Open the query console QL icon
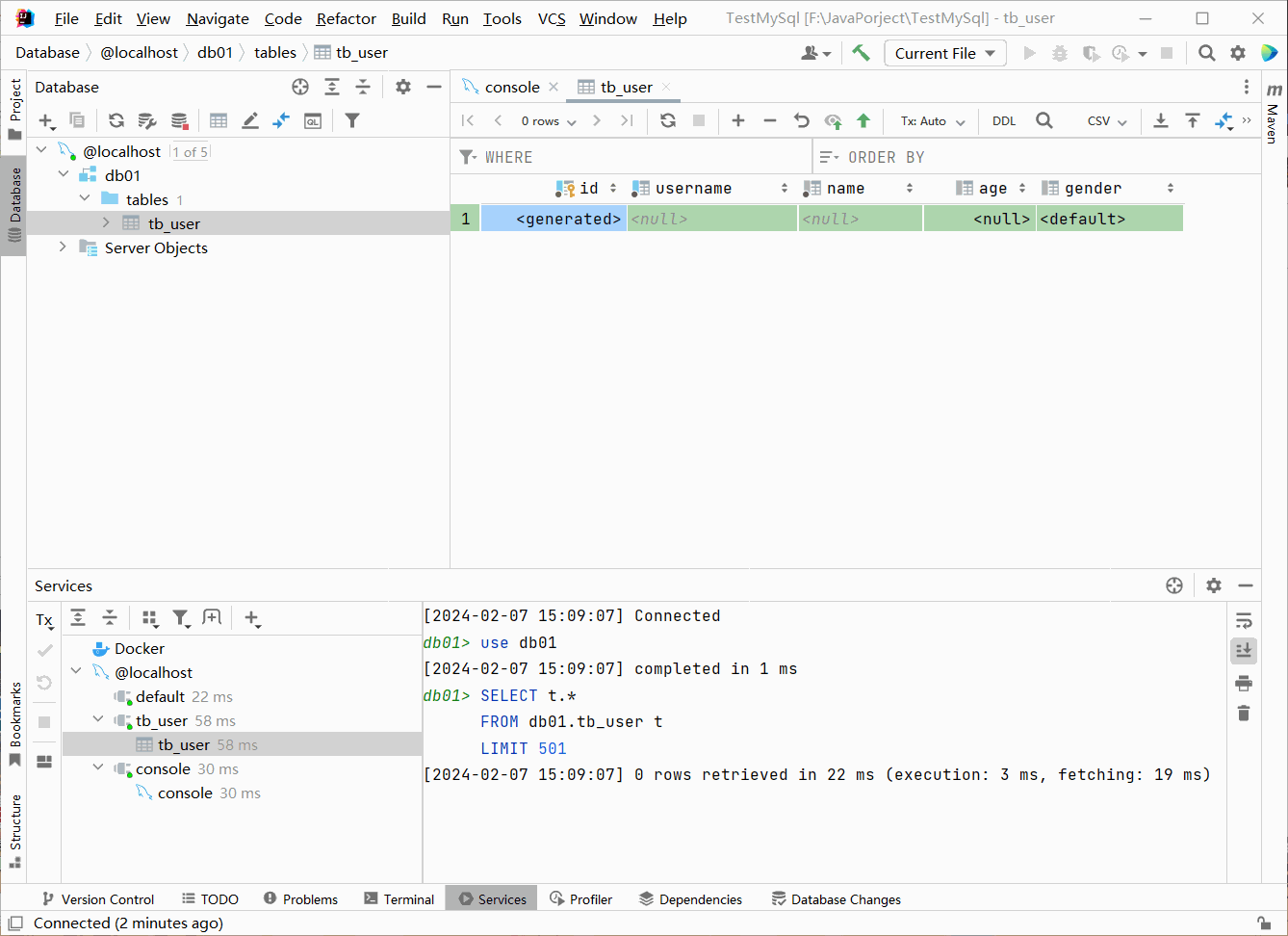This screenshot has height=936, width=1288. tap(313, 120)
